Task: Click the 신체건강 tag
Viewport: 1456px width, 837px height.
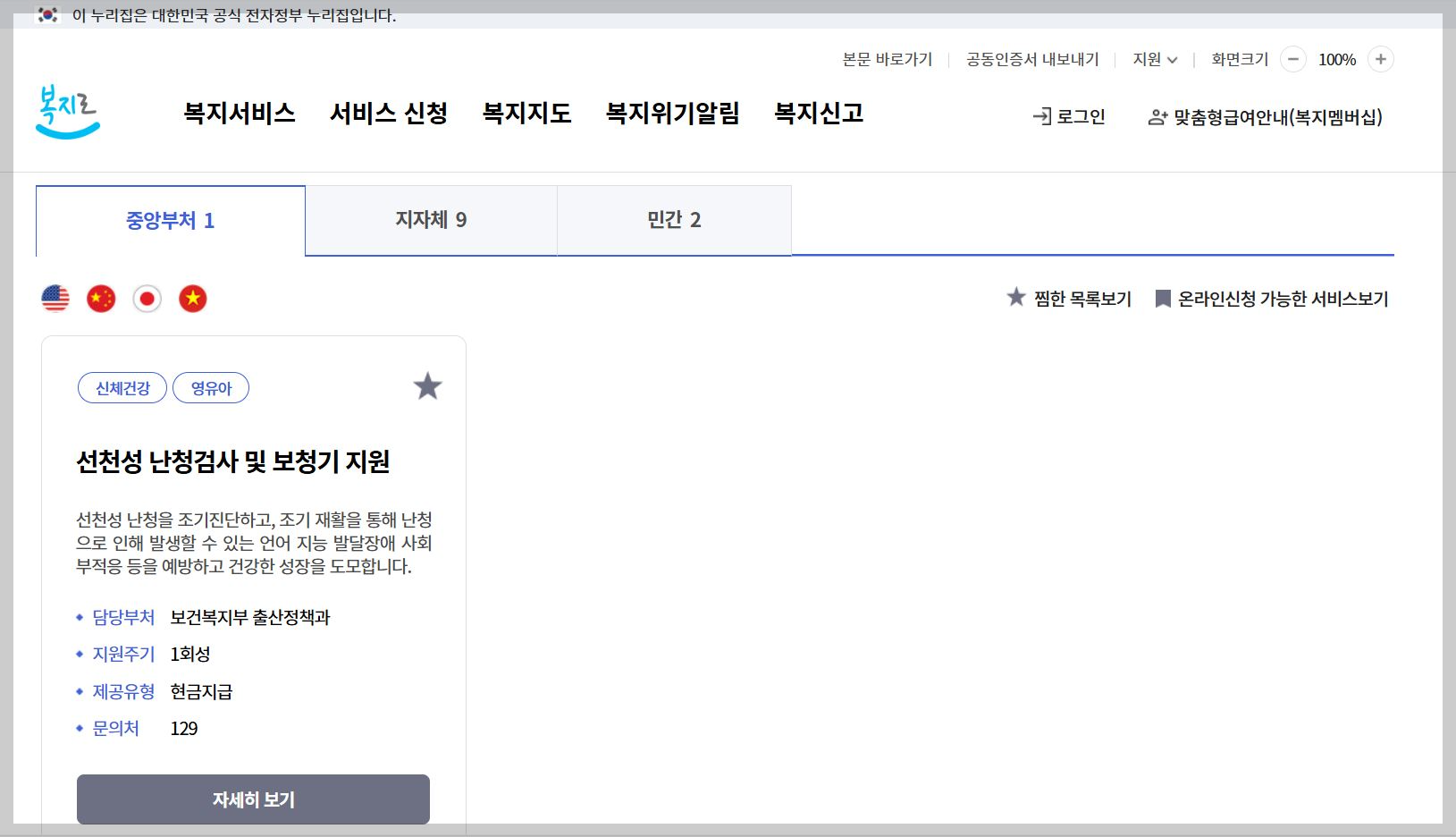Action: (x=122, y=388)
